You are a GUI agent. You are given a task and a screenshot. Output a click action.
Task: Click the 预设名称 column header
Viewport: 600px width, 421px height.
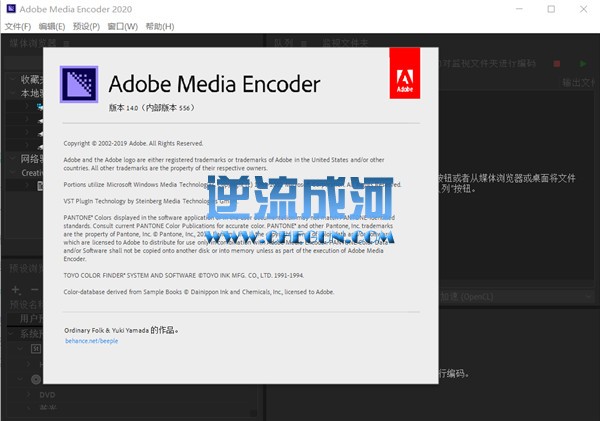click(x=26, y=305)
